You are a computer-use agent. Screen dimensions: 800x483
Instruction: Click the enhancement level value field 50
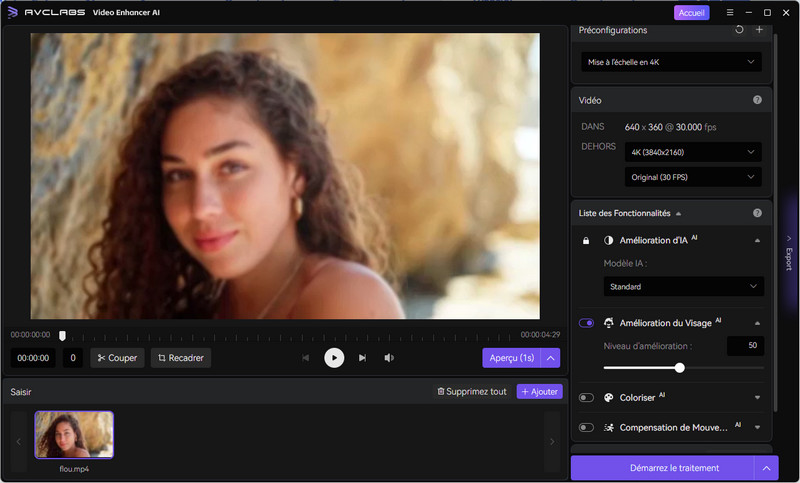tap(745, 345)
